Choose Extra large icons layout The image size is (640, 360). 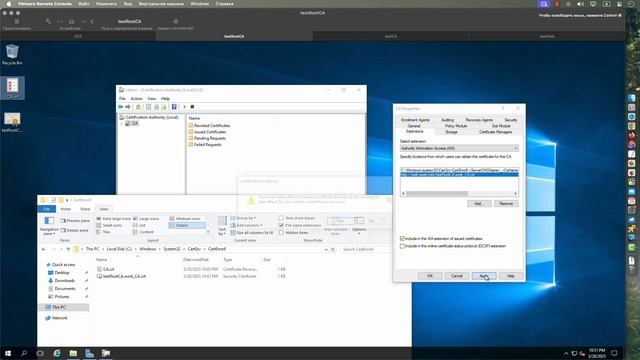[113, 219]
